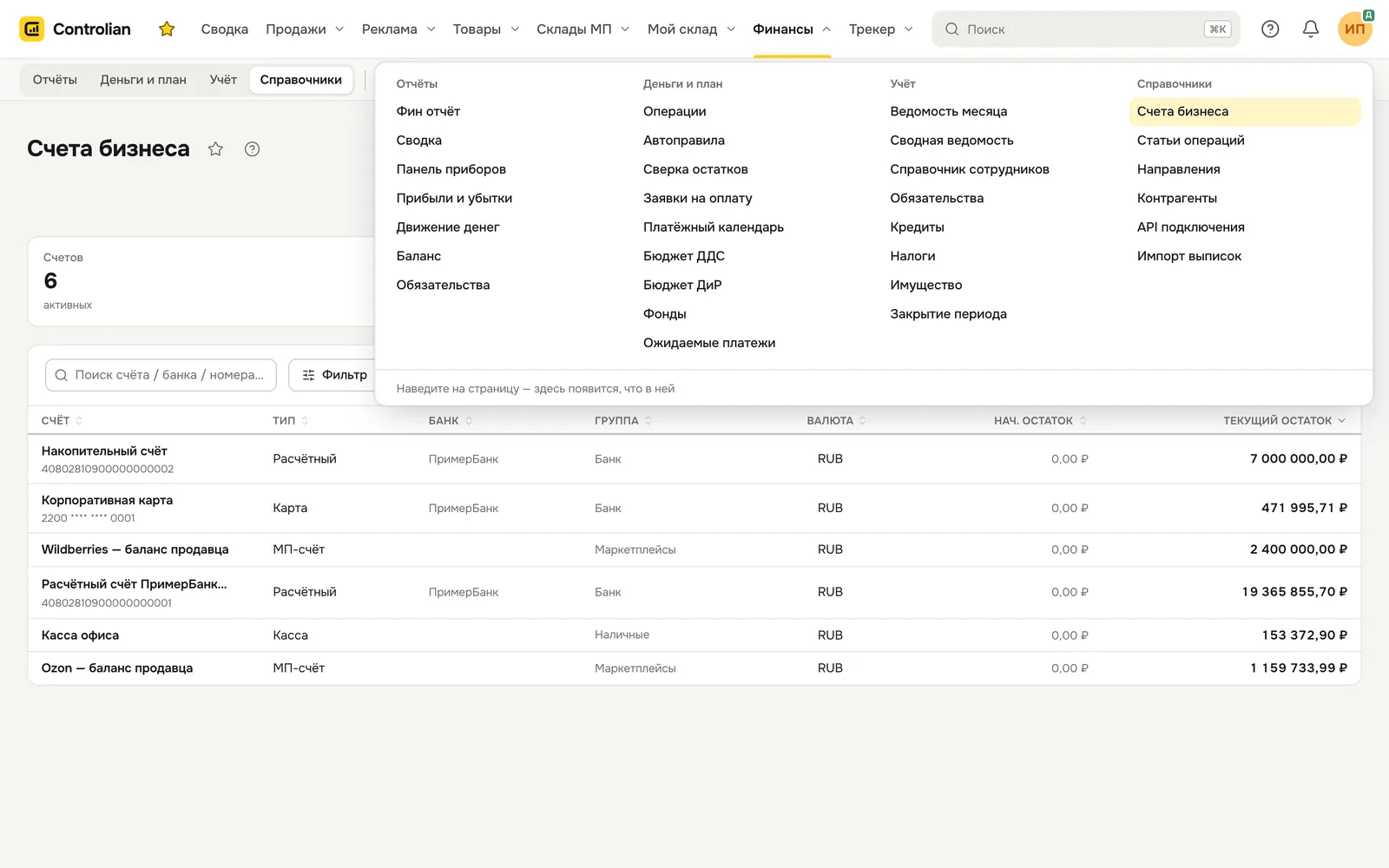Open help for Счета бизнеса page
This screenshot has height=868, width=1389.
click(x=253, y=149)
